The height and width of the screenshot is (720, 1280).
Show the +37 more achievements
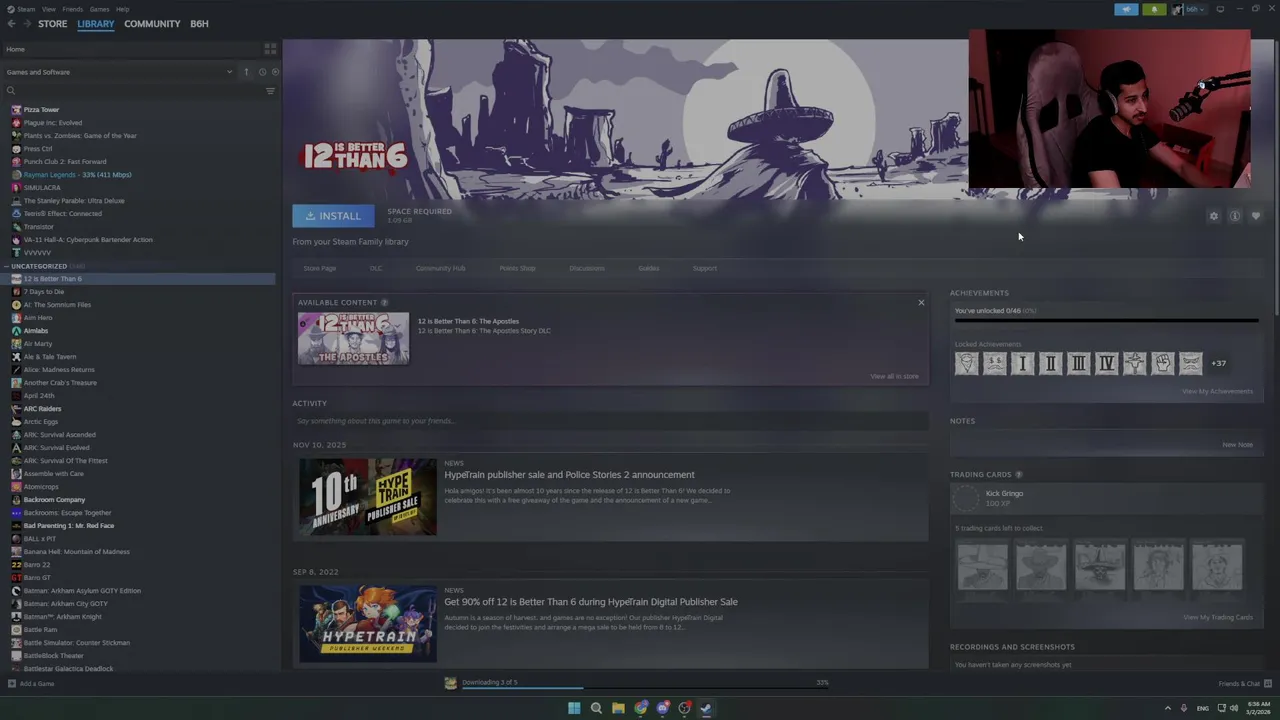click(1218, 363)
